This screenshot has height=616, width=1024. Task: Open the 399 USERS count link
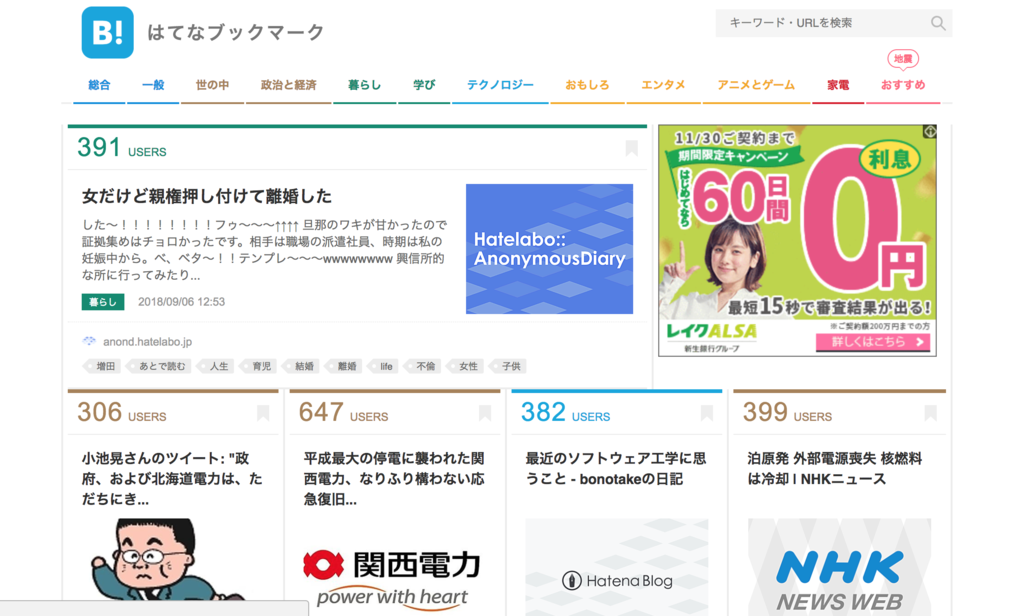(787, 413)
